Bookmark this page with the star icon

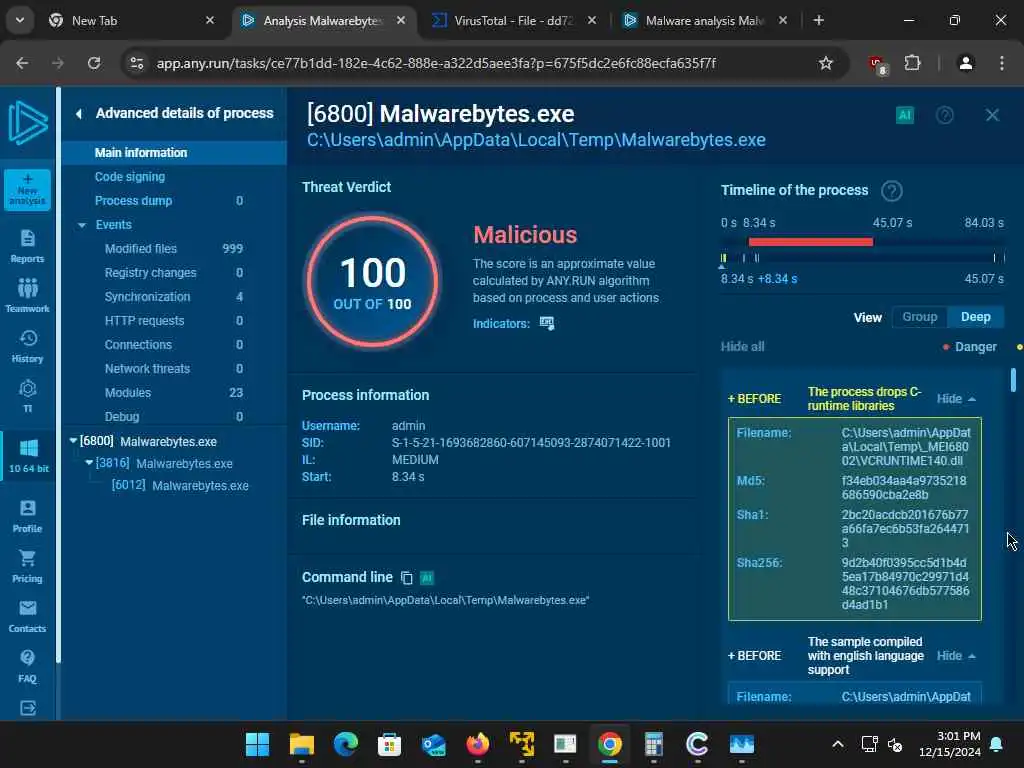[825, 63]
